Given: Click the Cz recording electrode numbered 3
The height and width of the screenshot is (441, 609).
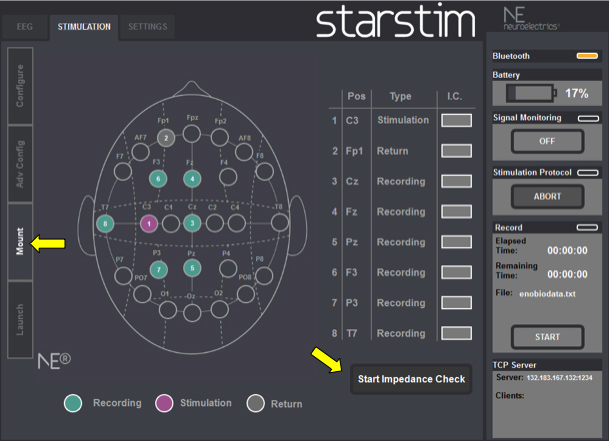Looking at the screenshot, I should click(193, 223).
